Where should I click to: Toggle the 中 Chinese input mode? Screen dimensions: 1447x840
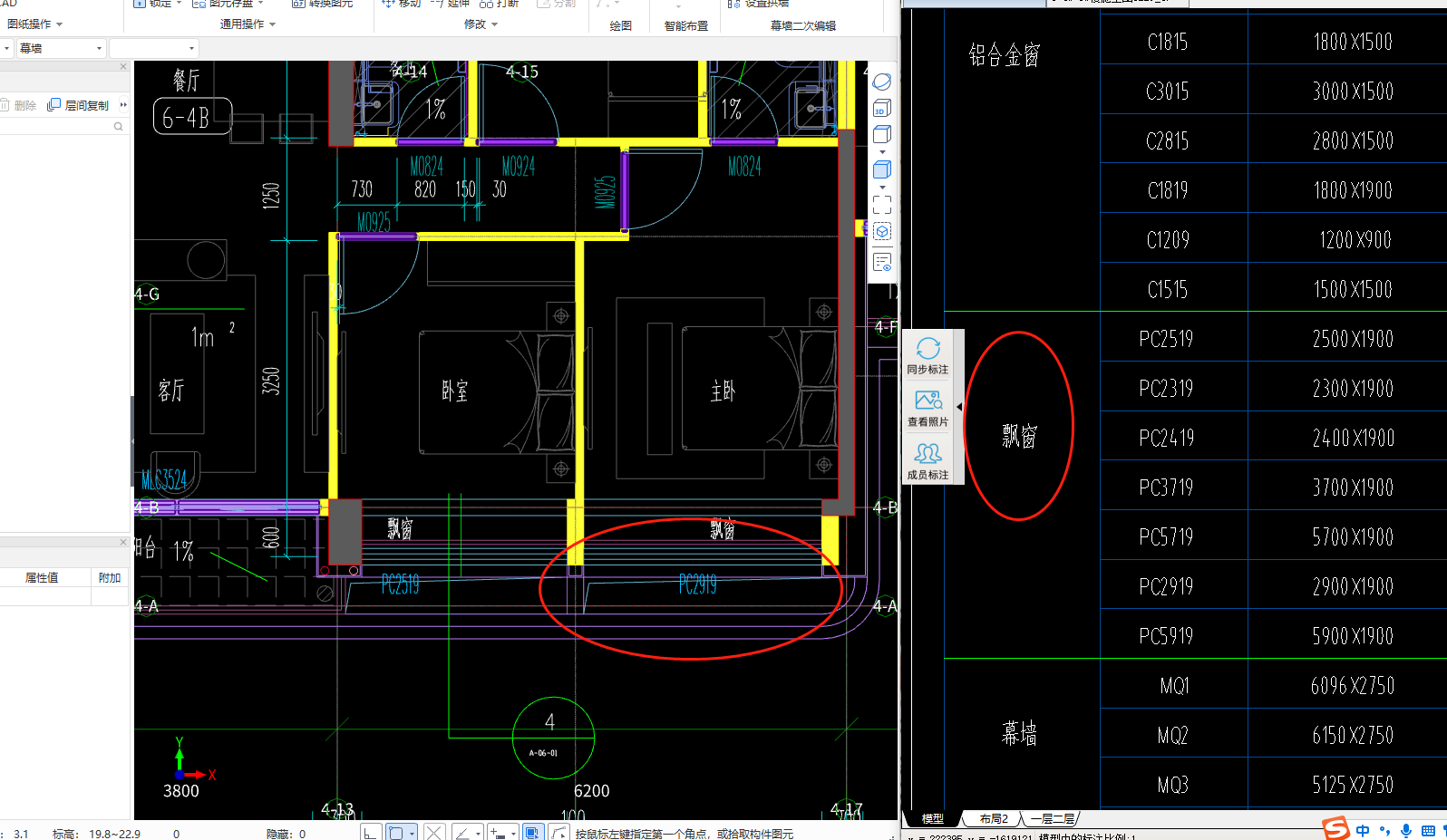[1363, 830]
